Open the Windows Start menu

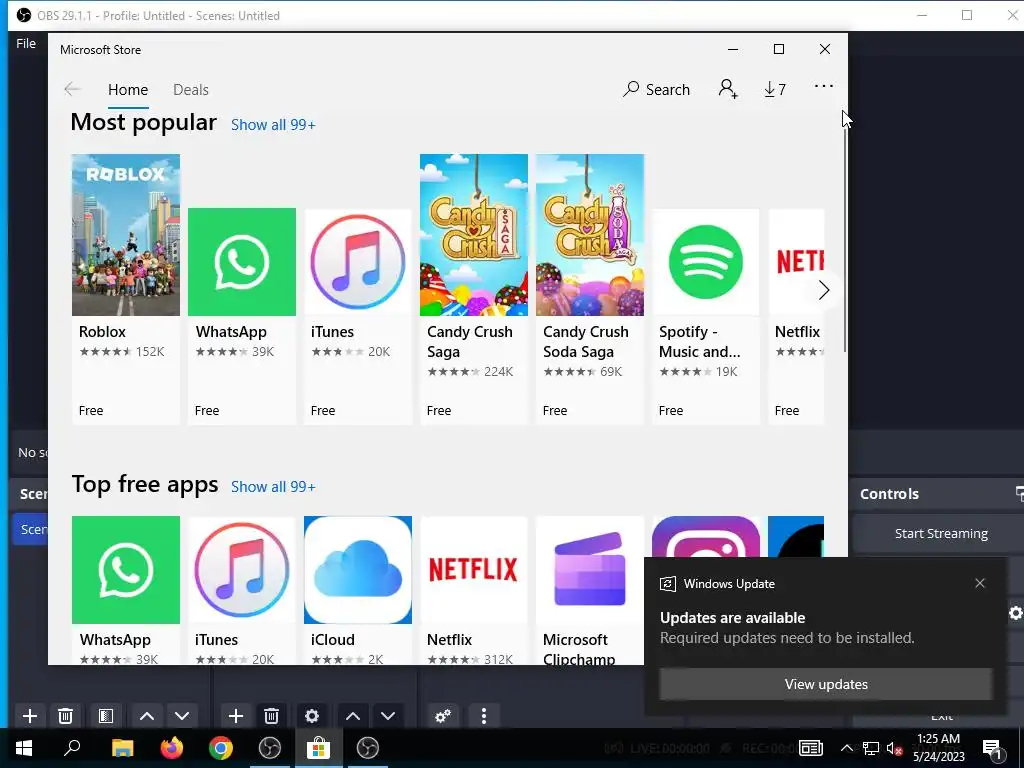pos(24,748)
